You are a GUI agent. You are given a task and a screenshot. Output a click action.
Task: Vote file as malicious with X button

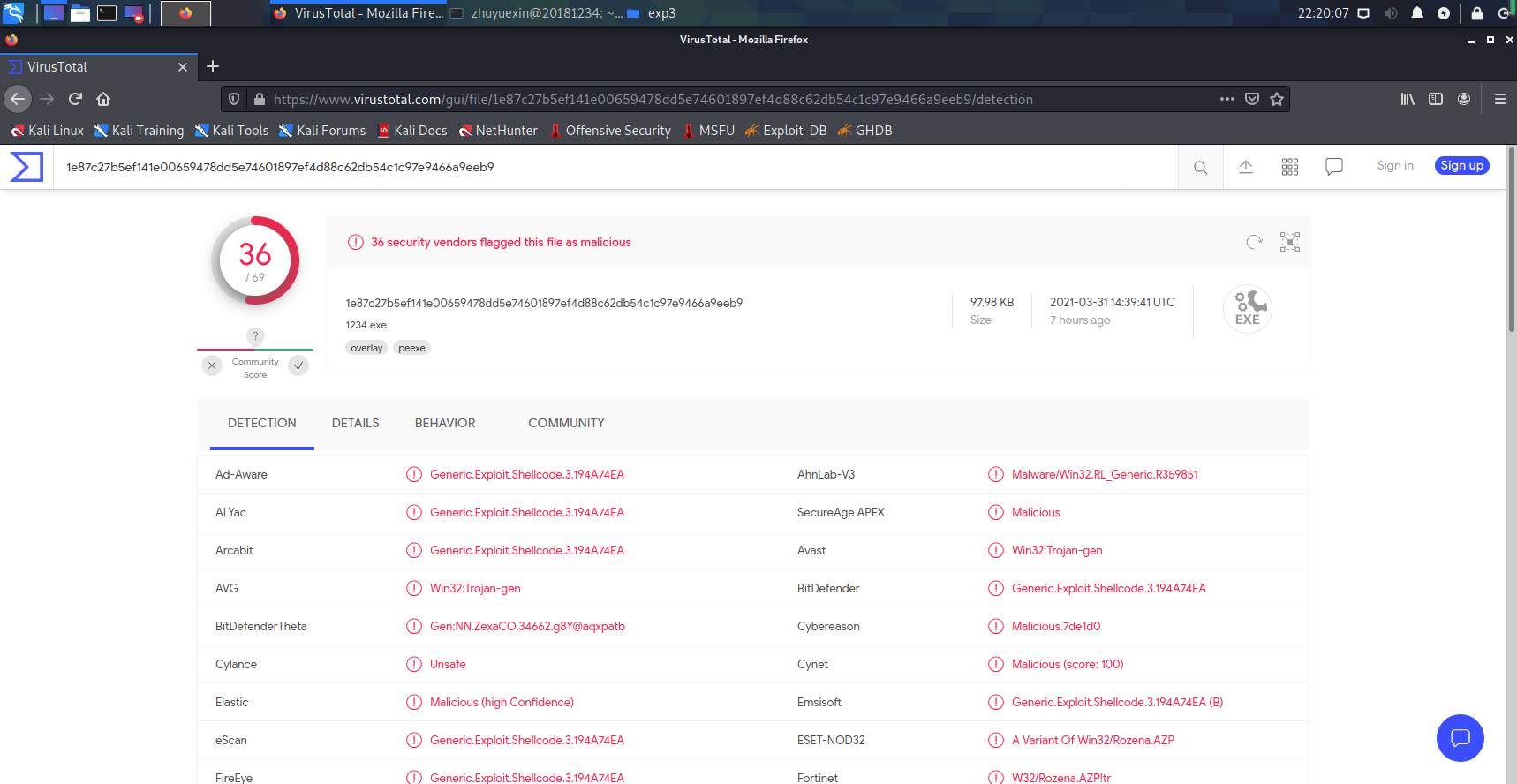tap(212, 366)
